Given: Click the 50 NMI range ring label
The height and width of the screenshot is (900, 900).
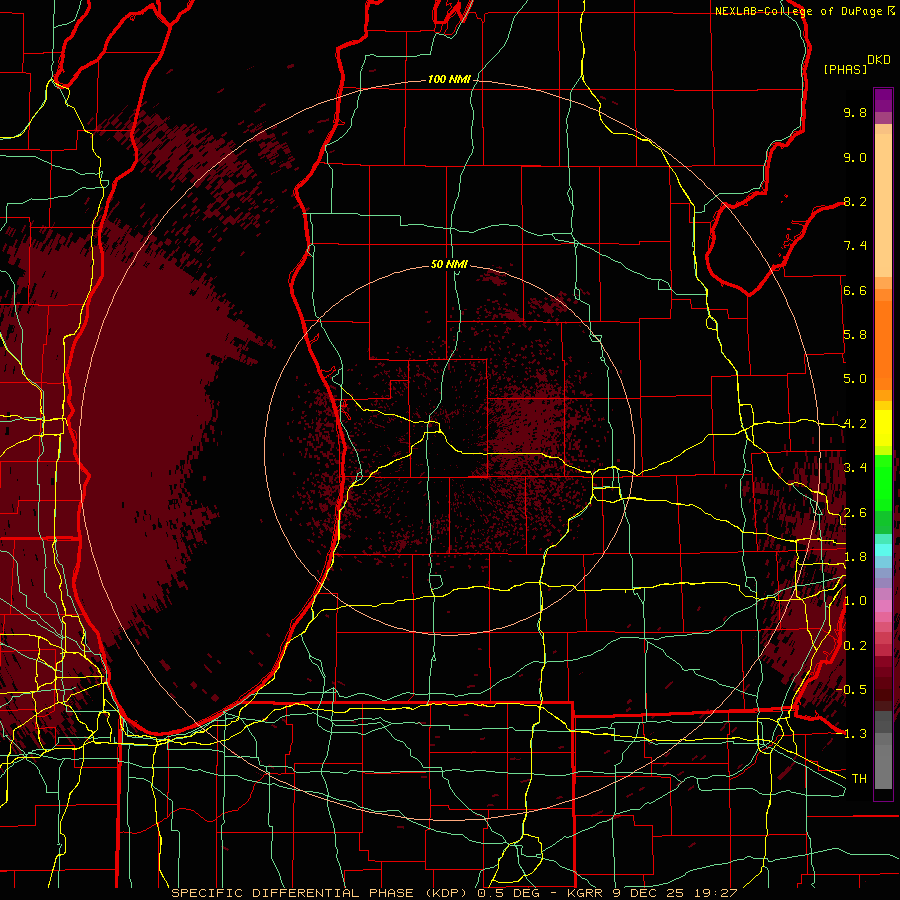Looking at the screenshot, I should coord(449,264).
